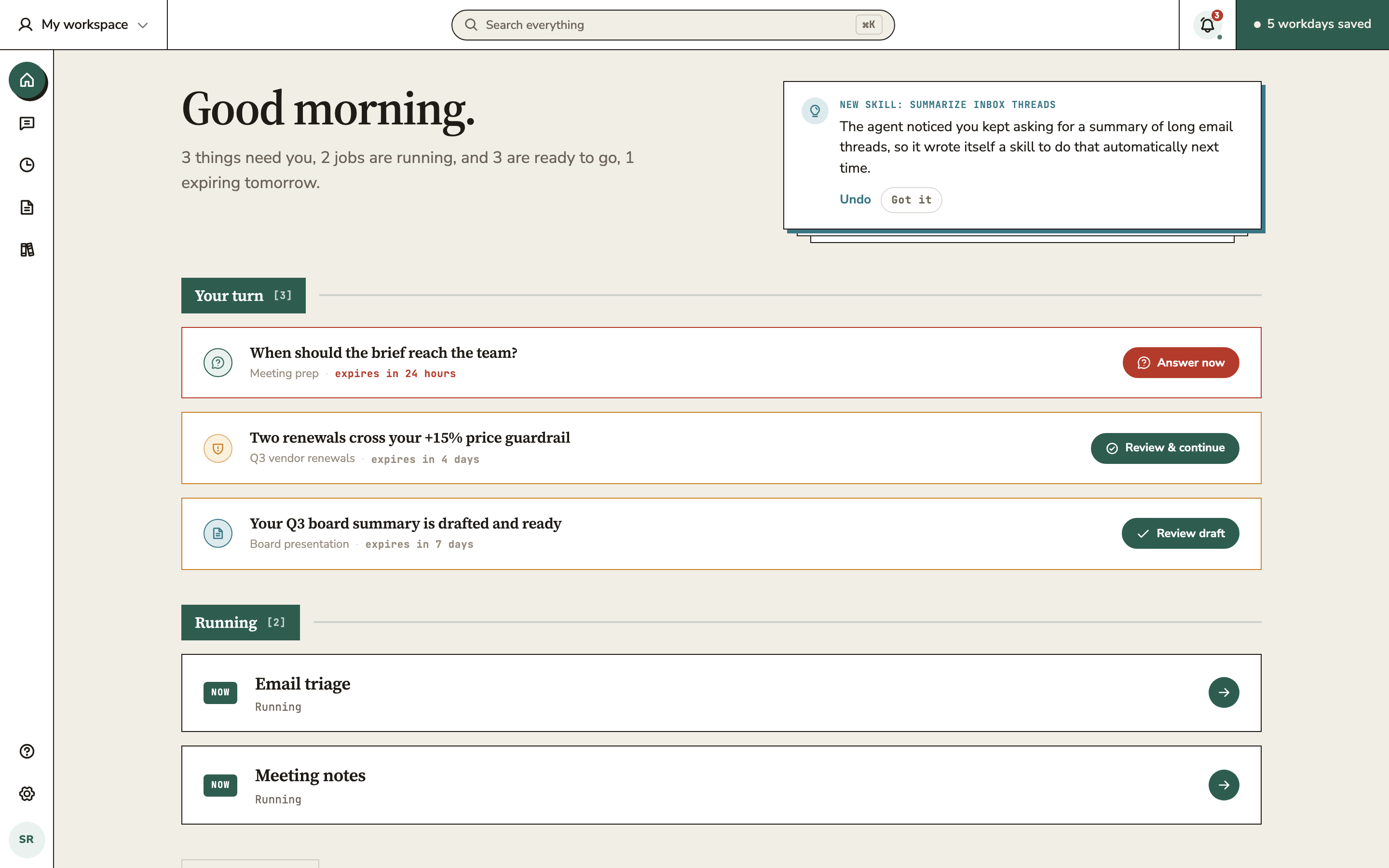Image resolution: width=1389 pixels, height=868 pixels.
Task: Open the library books sidebar icon
Action: click(x=27, y=250)
